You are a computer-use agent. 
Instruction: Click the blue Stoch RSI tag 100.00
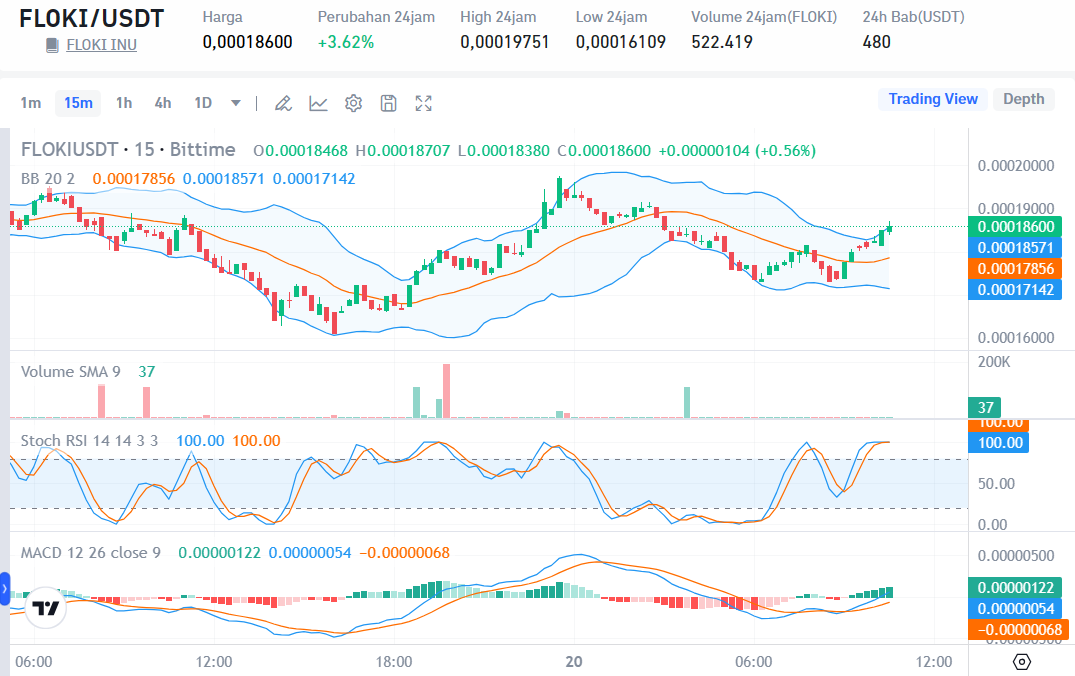pyautogui.click(x=999, y=443)
